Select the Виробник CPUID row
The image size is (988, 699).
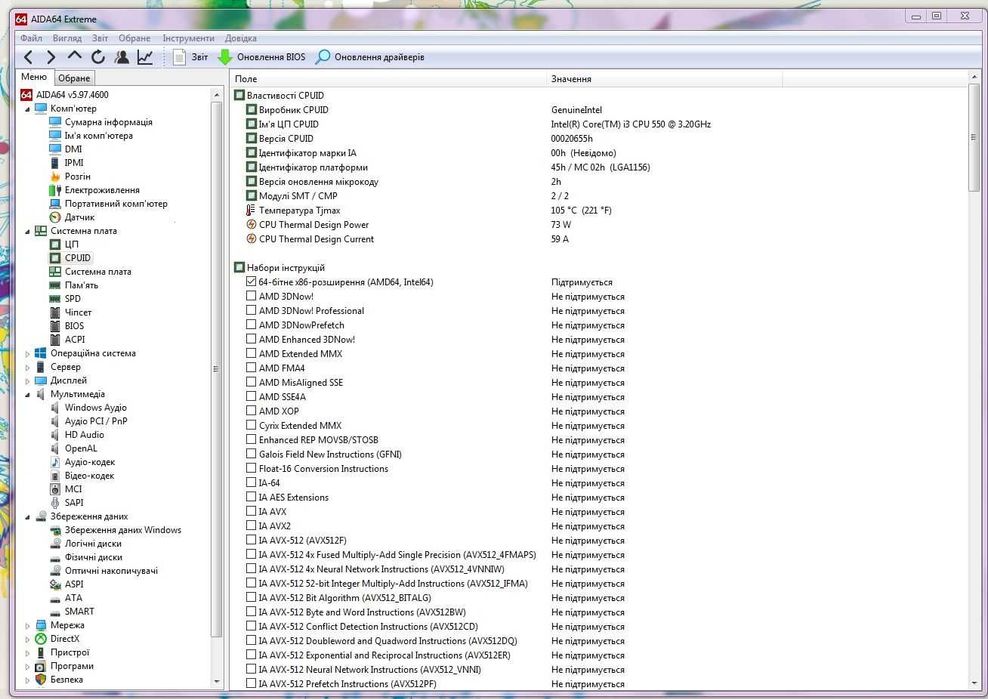click(x=599, y=110)
